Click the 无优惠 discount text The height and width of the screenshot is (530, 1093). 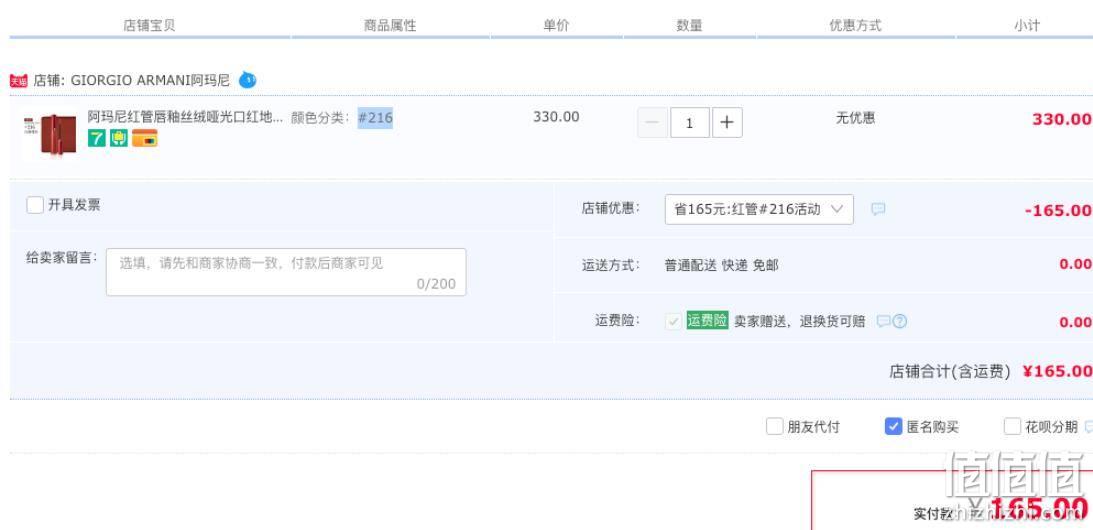point(855,118)
